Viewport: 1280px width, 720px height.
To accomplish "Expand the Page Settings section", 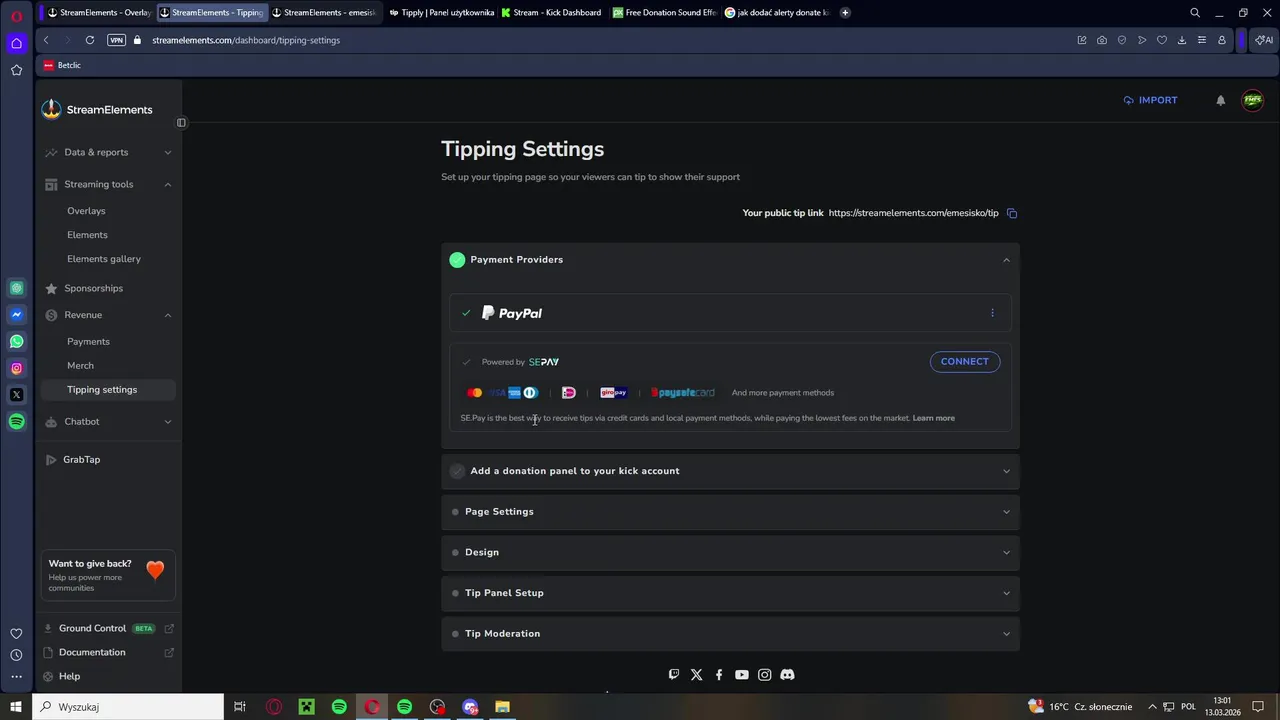I will click(730, 512).
